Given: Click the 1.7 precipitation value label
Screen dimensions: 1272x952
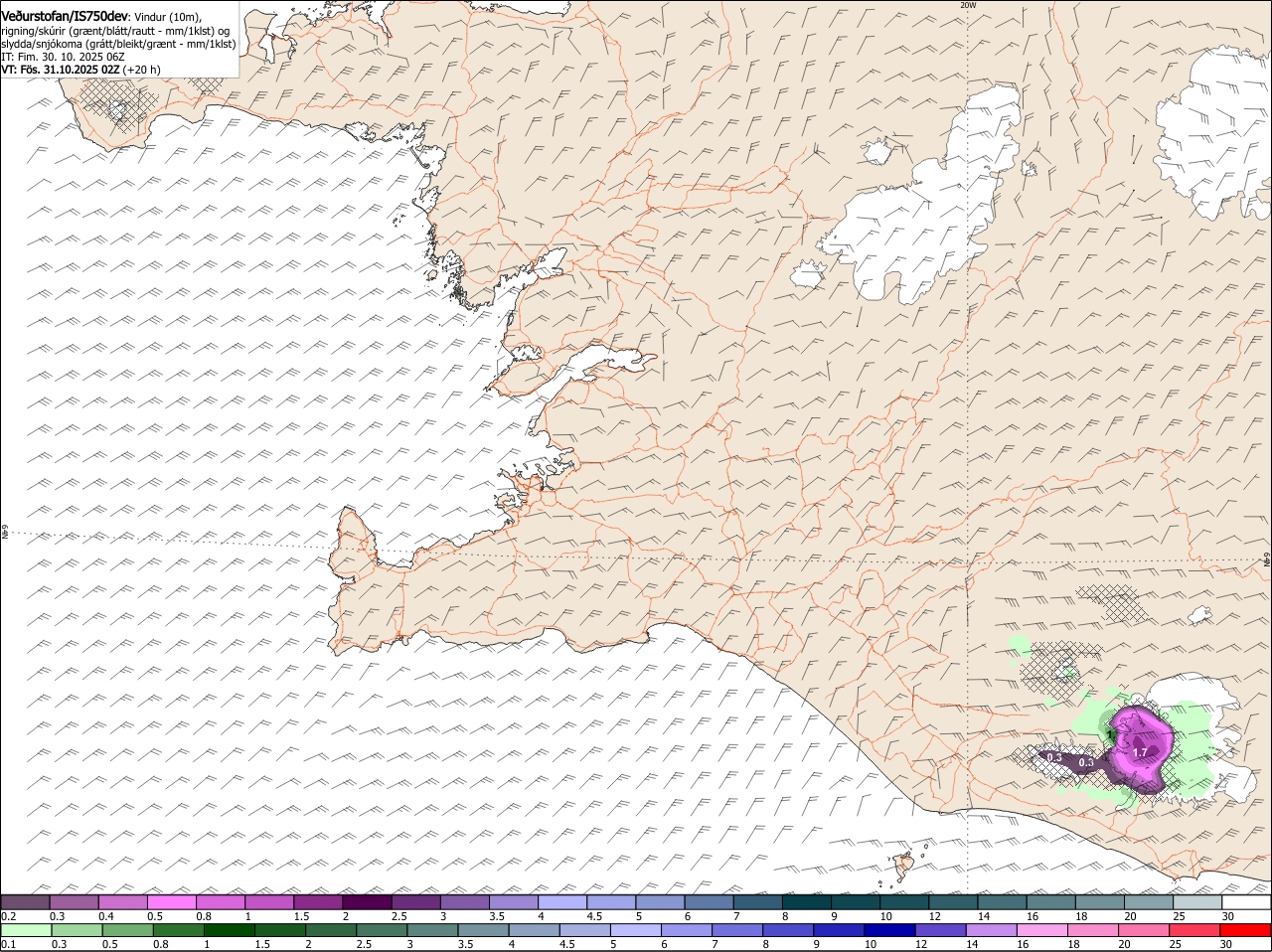Looking at the screenshot, I should [1140, 753].
